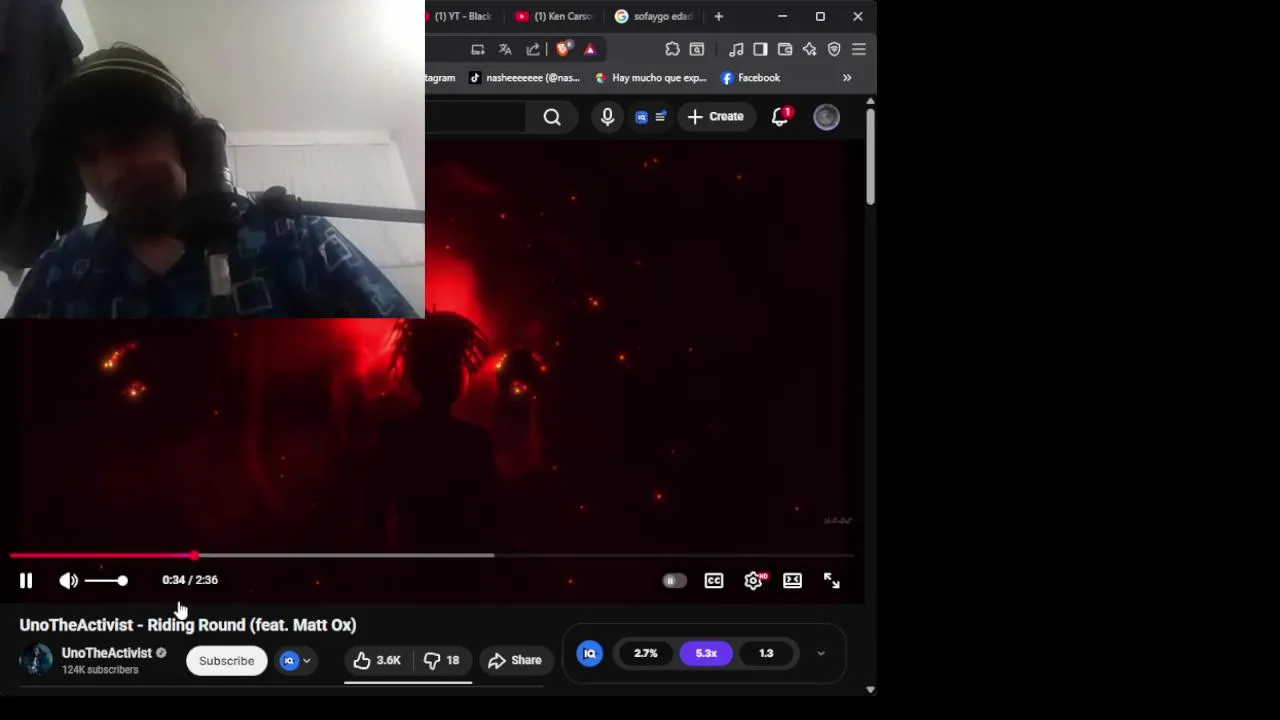
Task: Open the Facebook bookmark
Action: 751,78
